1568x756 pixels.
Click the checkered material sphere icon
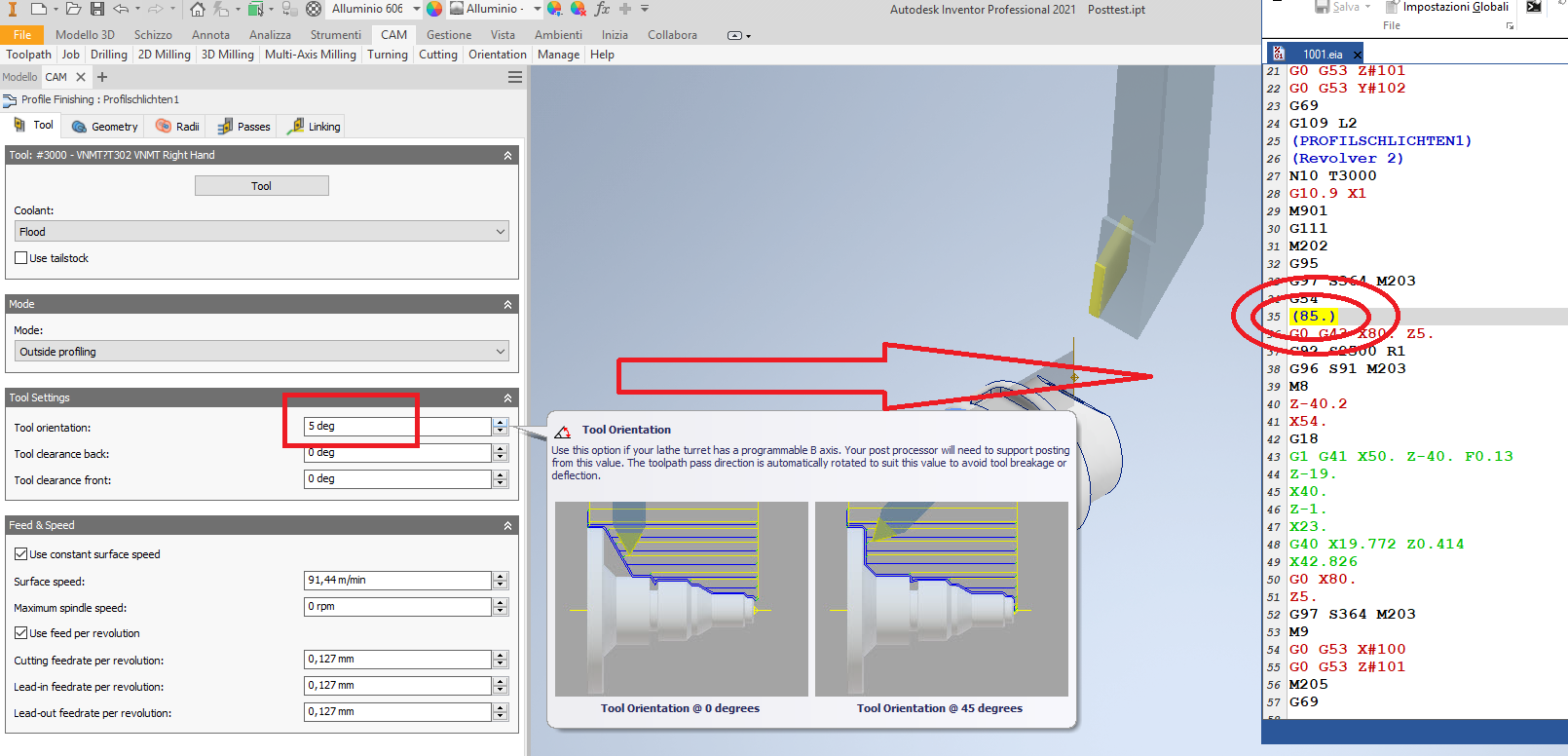tap(314, 9)
